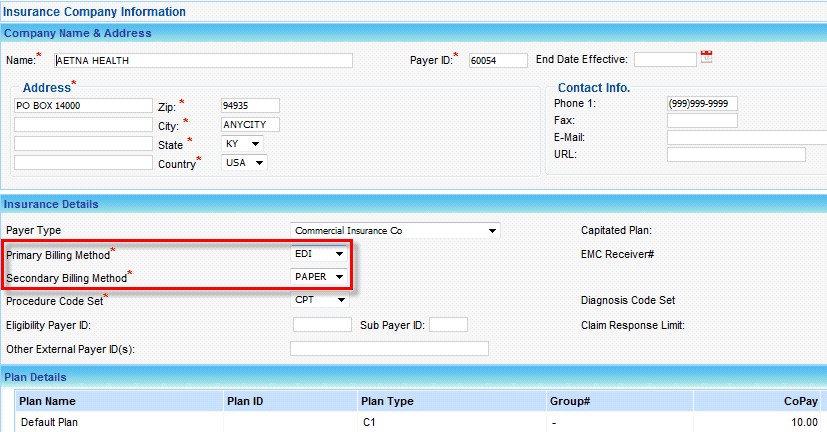
Task: Expand the Payer Type dropdown
Action: (395, 231)
